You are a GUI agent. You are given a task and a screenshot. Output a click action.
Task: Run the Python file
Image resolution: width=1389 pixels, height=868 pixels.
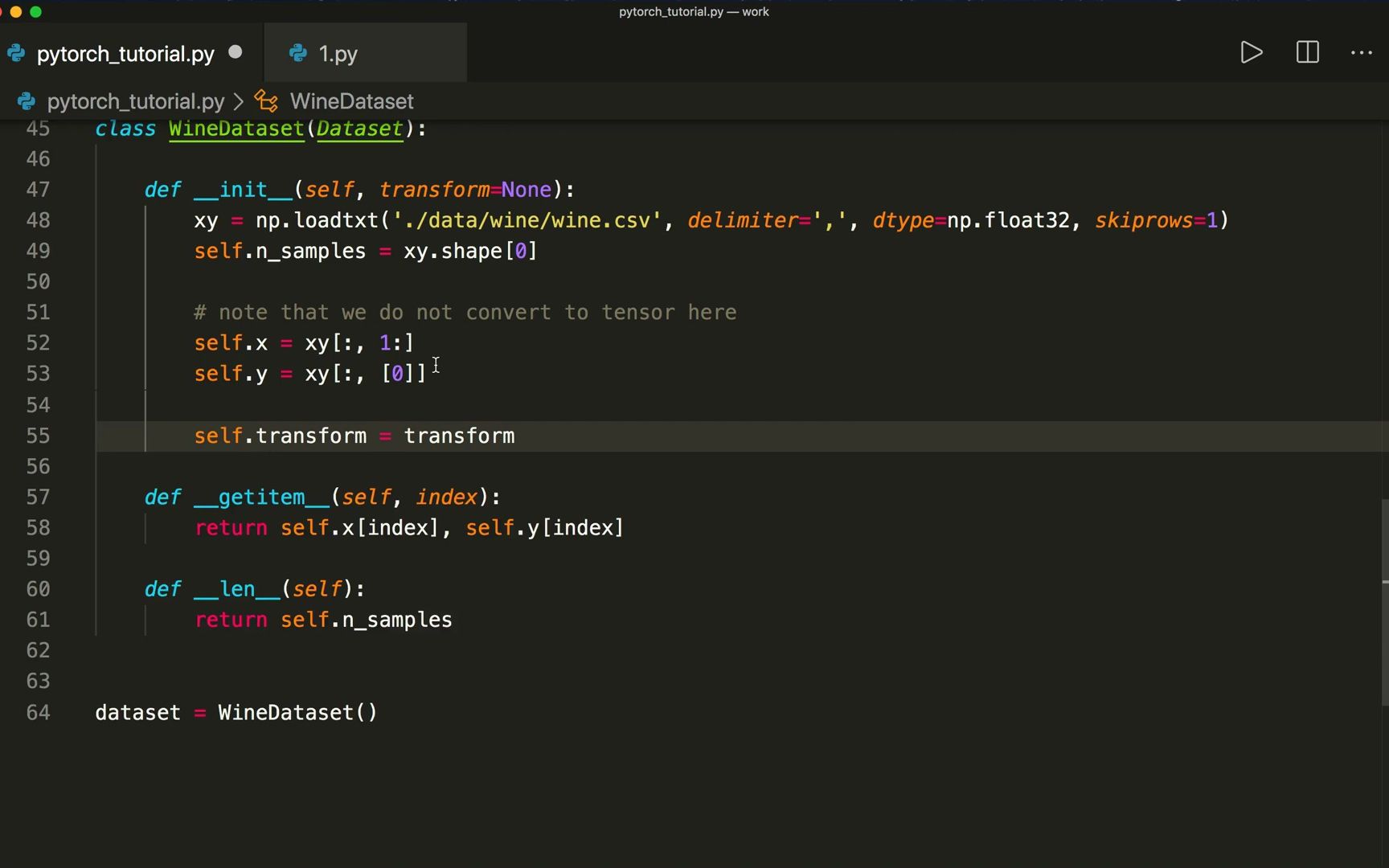(x=1251, y=53)
